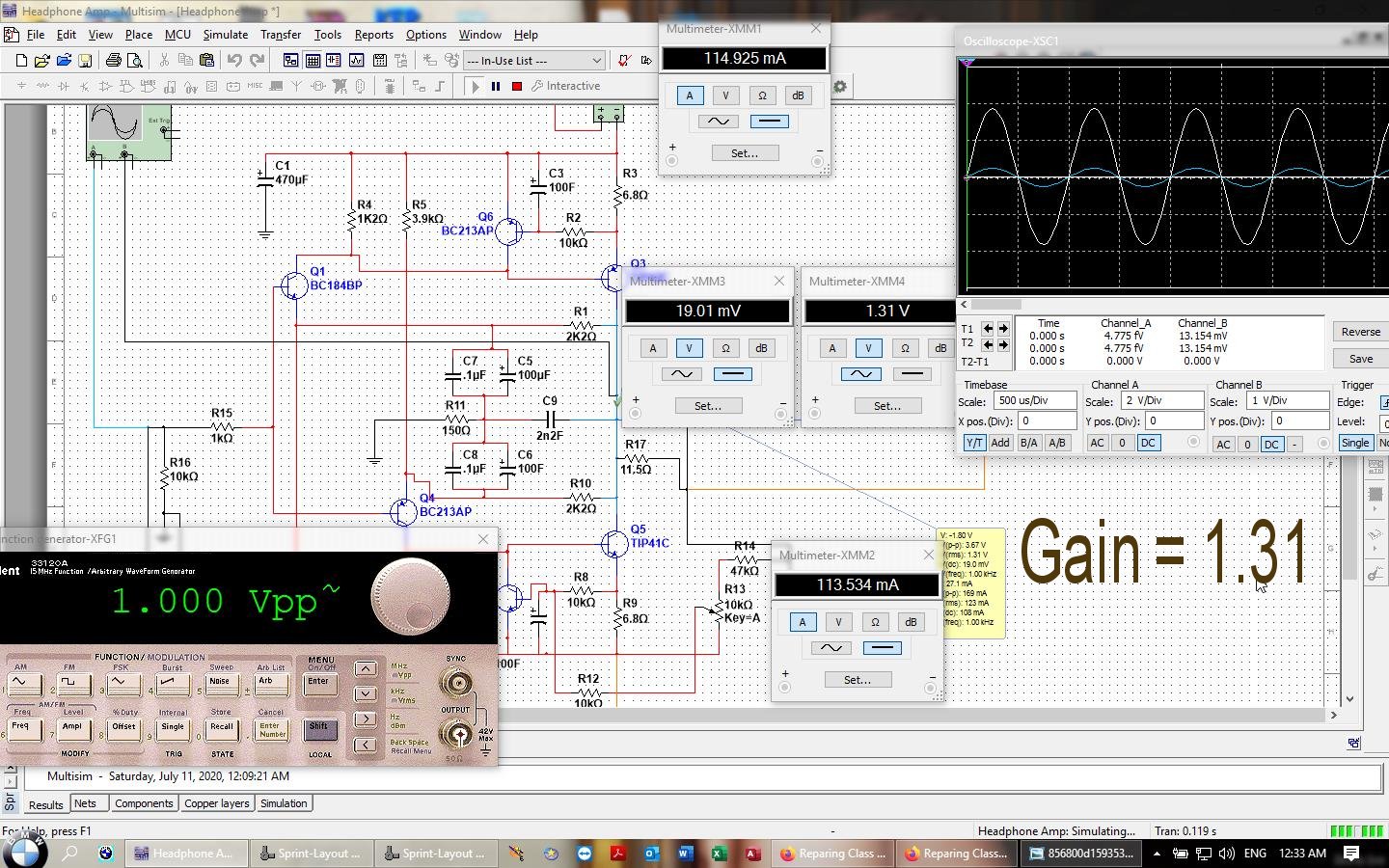Open the Design Toolbox icon
Screen dimensions: 1389x868
[x=290, y=60]
